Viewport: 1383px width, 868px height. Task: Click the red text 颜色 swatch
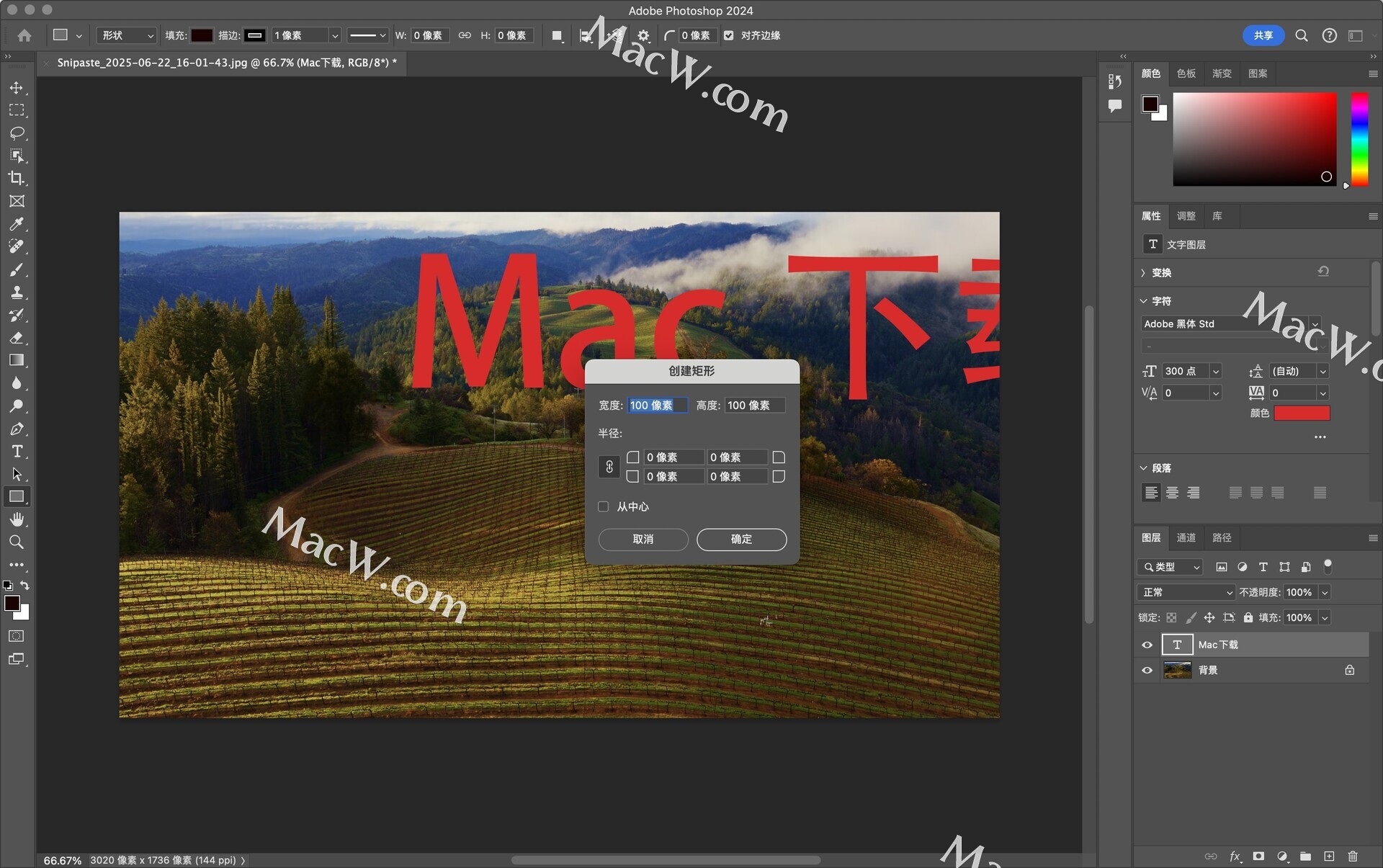click(x=1302, y=413)
